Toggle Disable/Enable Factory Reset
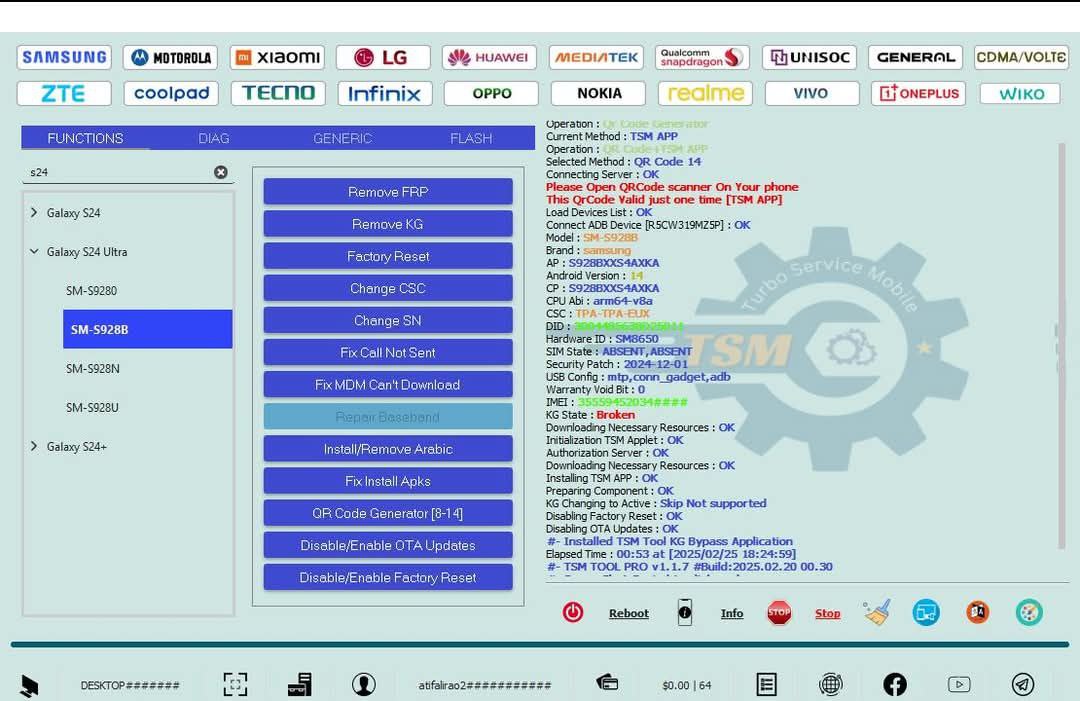The width and height of the screenshot is (1080, 701). coord(387,576)
